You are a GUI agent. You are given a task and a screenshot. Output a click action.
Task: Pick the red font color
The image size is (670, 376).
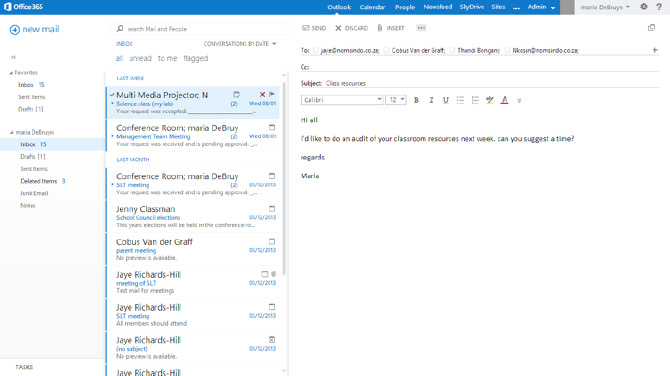pyautogui.click(x=505, y=100)
